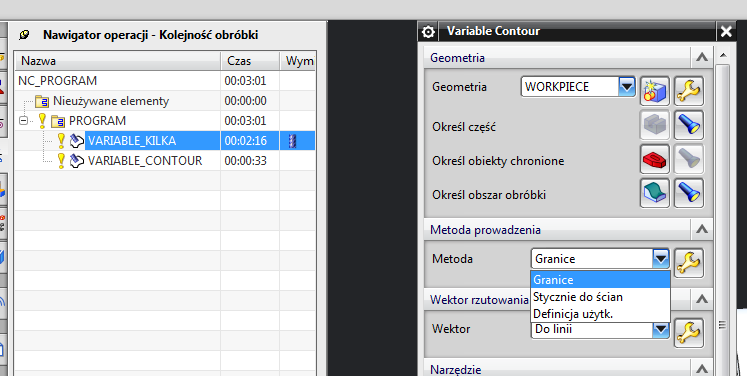The width and height of the screenshot is (749, 376).
Task: Click the Określ obszar obróbki select icon
Action: [x=655, y=193]
